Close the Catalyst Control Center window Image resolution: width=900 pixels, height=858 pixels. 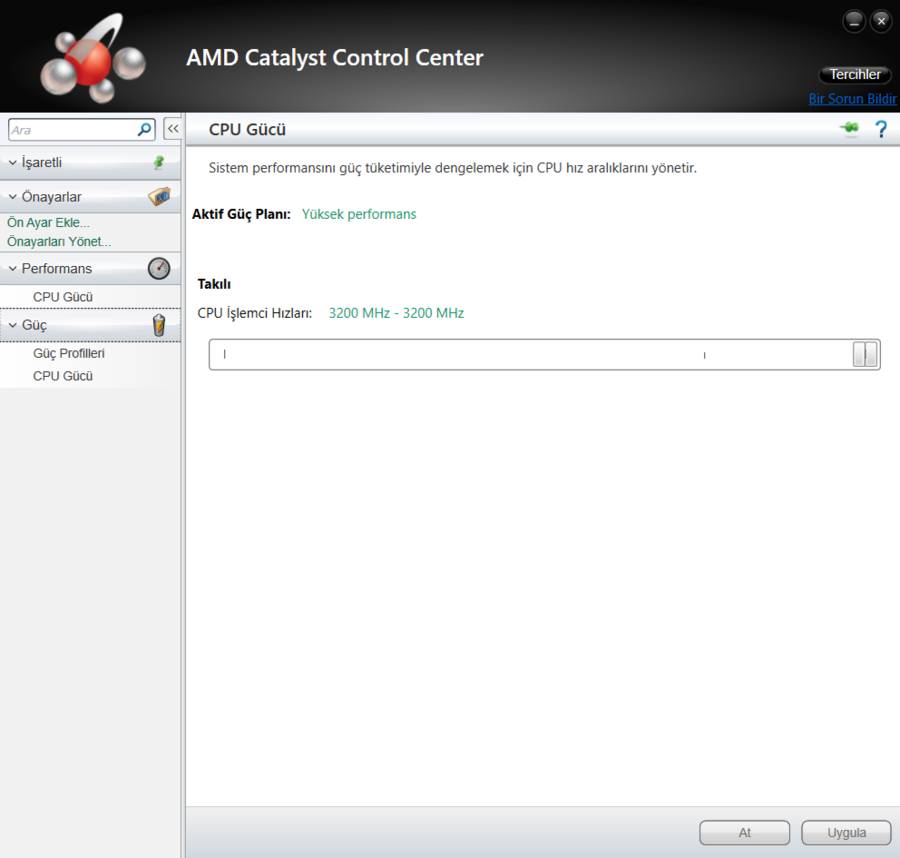click(x=881, y=22)
